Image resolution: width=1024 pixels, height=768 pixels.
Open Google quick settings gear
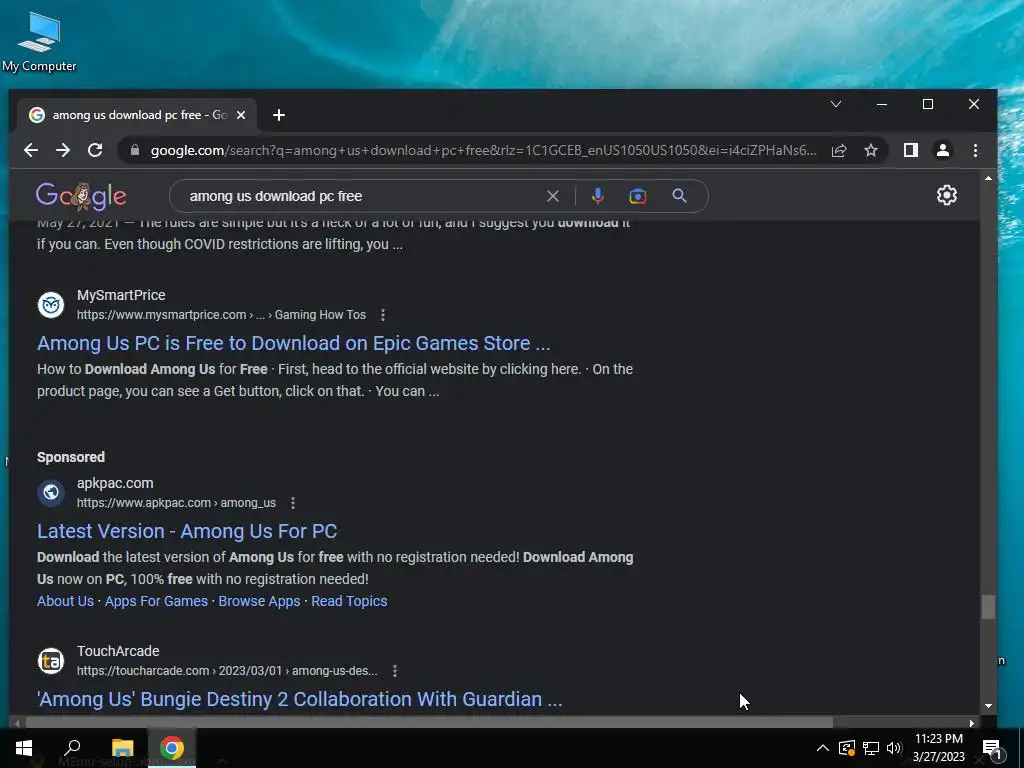[946, 195]
